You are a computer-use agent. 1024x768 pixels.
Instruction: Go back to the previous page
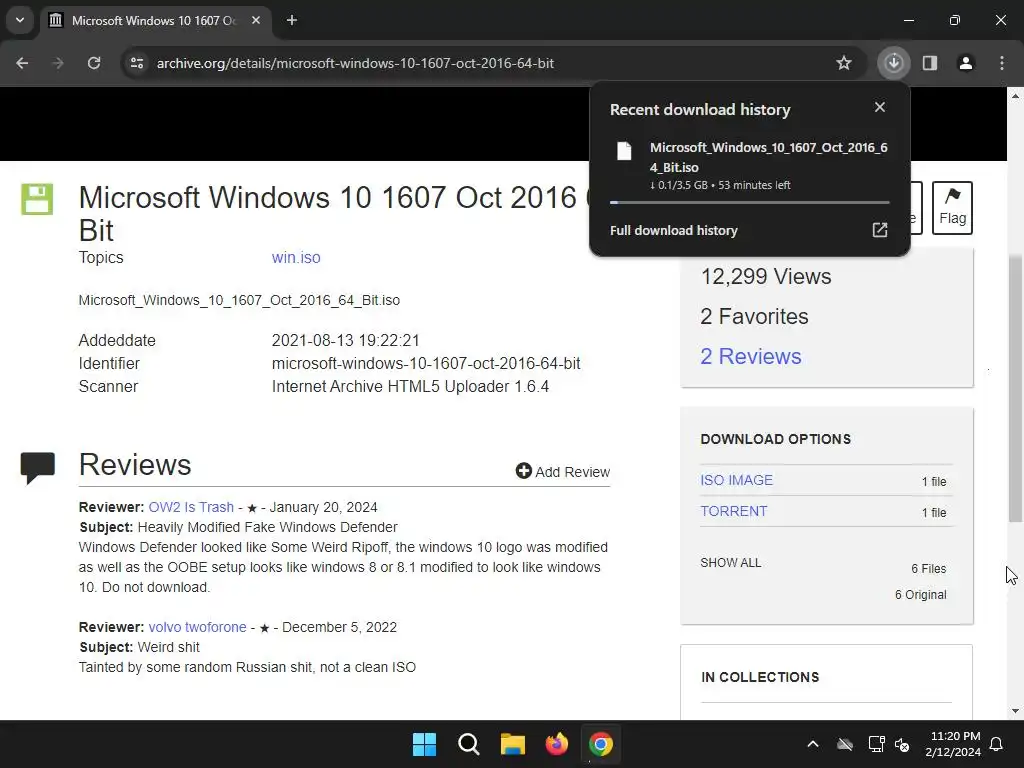point(22,63)
